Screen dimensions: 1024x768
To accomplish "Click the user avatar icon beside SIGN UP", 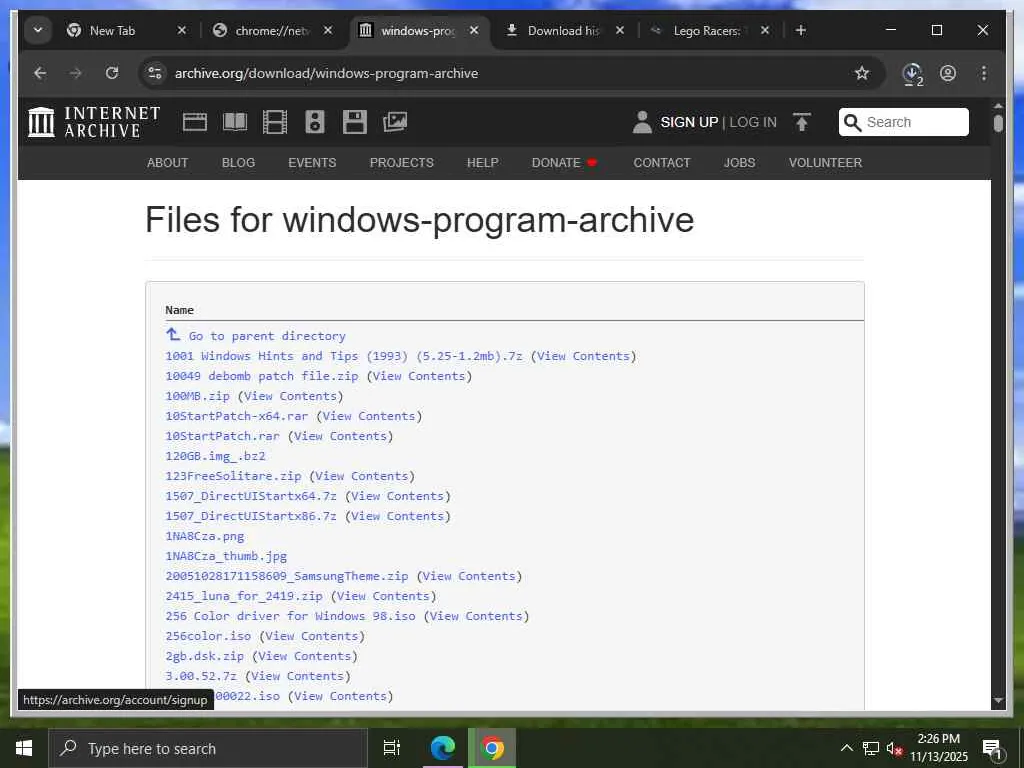I will coord(642,122).
